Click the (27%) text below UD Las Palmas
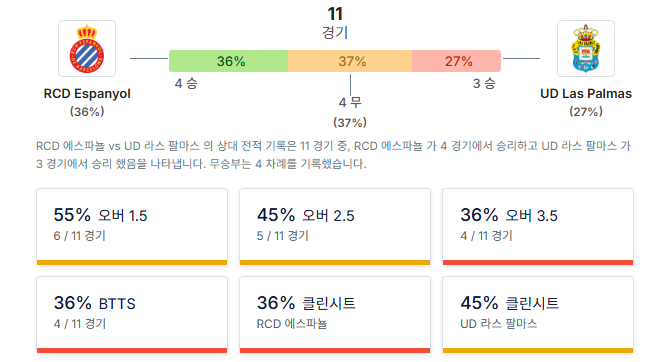The height and width of the screenshot is (362, 664). tap(586, 112)
